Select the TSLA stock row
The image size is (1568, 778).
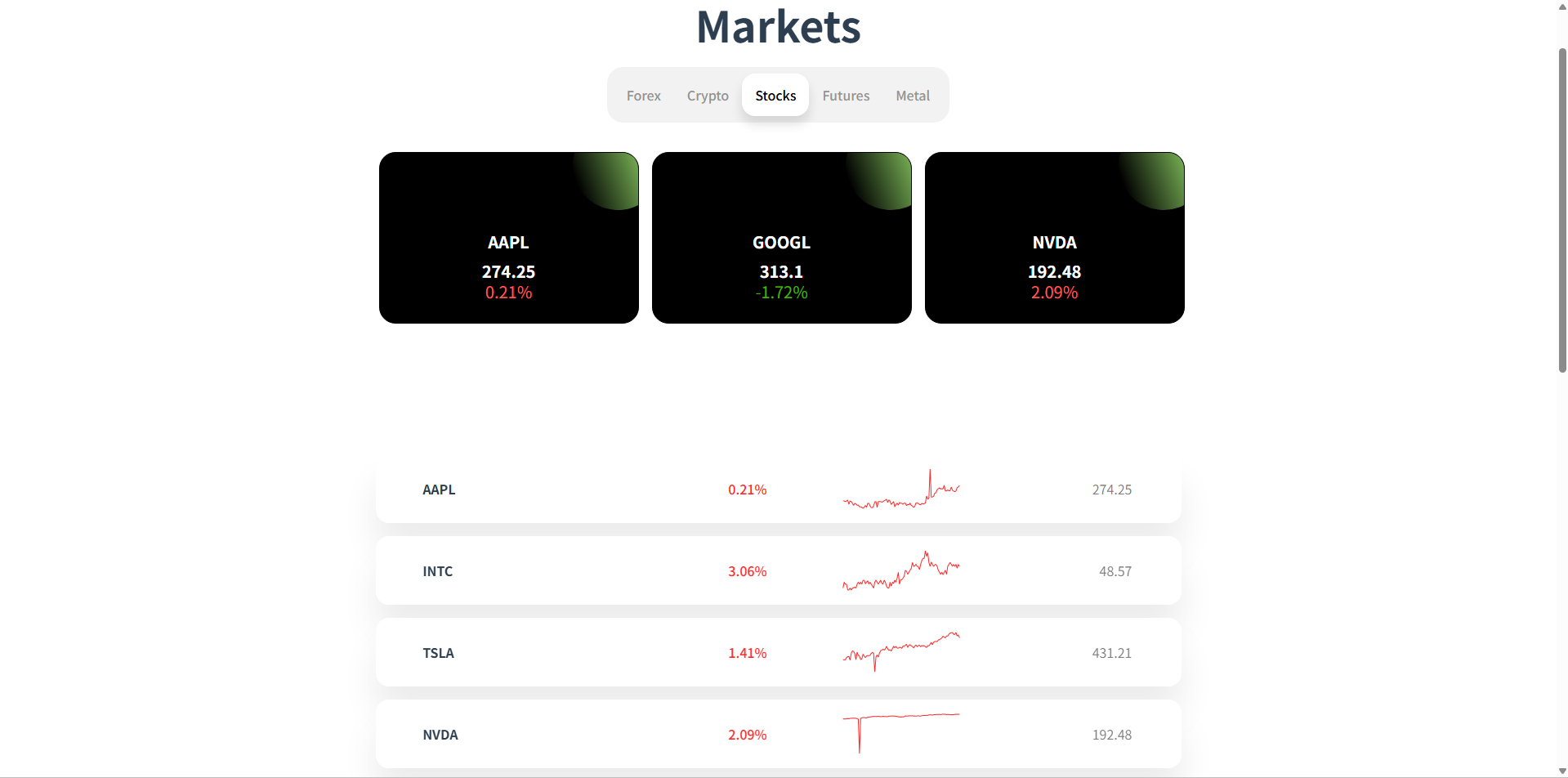tap(439, 653)
